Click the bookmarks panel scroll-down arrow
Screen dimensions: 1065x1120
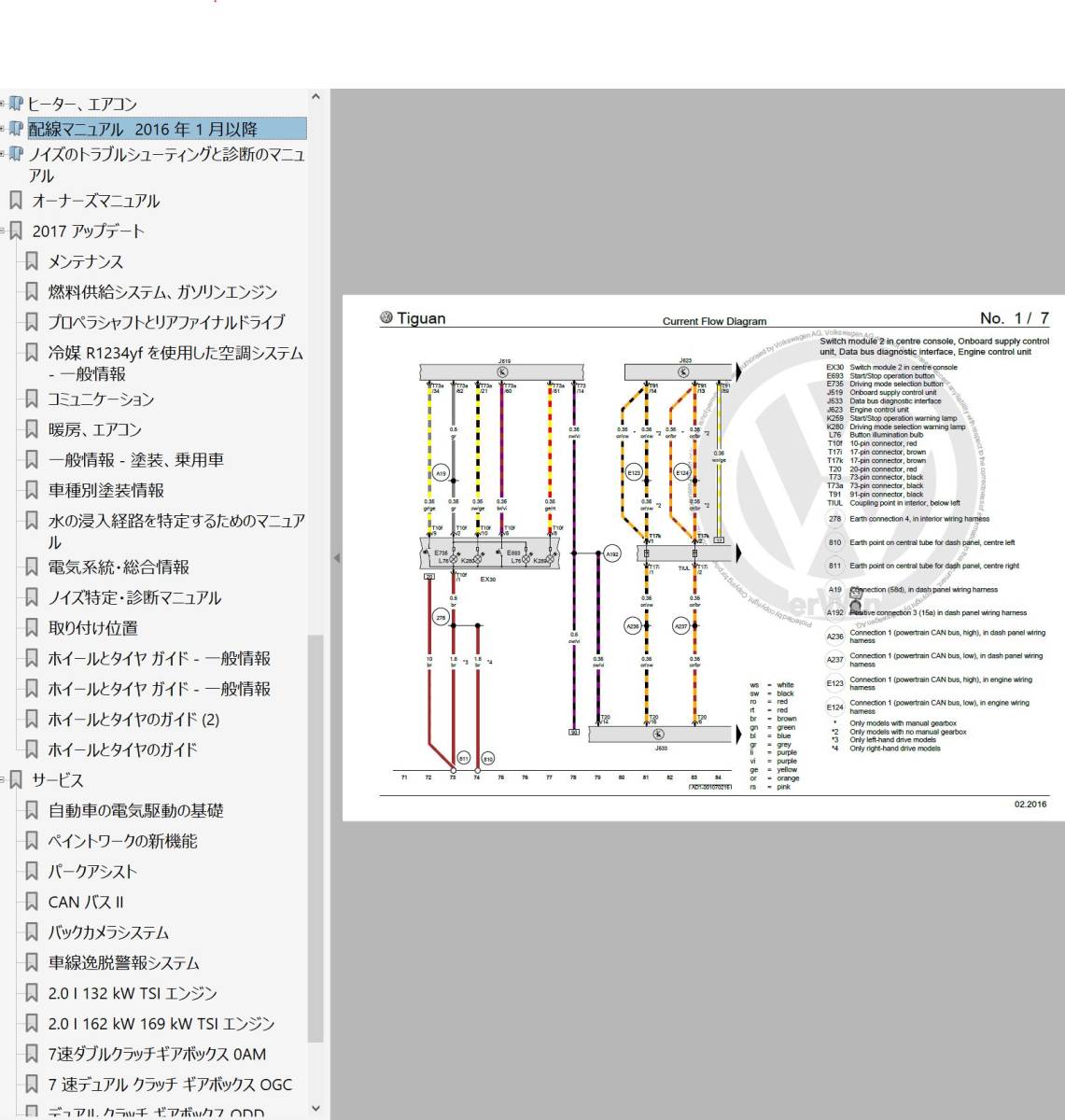315,1109
